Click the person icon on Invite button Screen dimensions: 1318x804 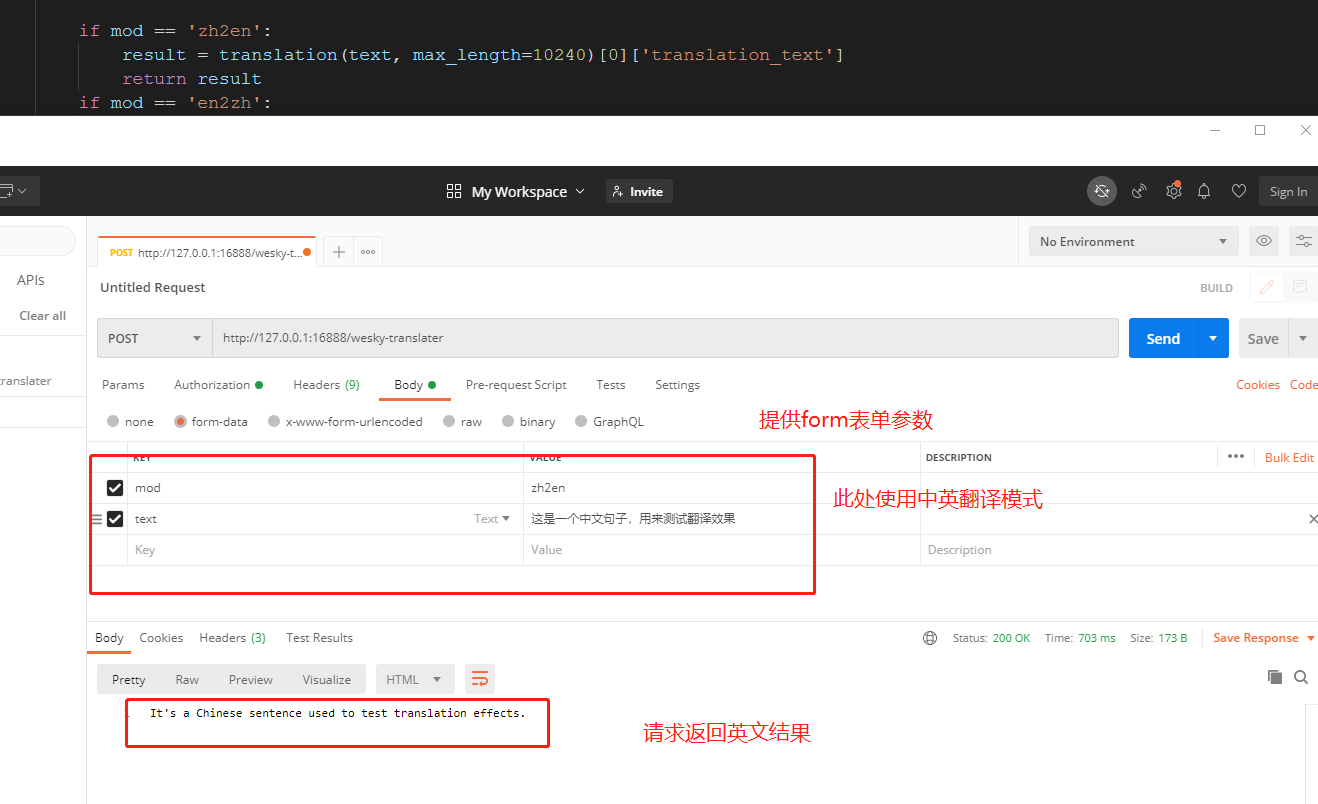[618, 191]
